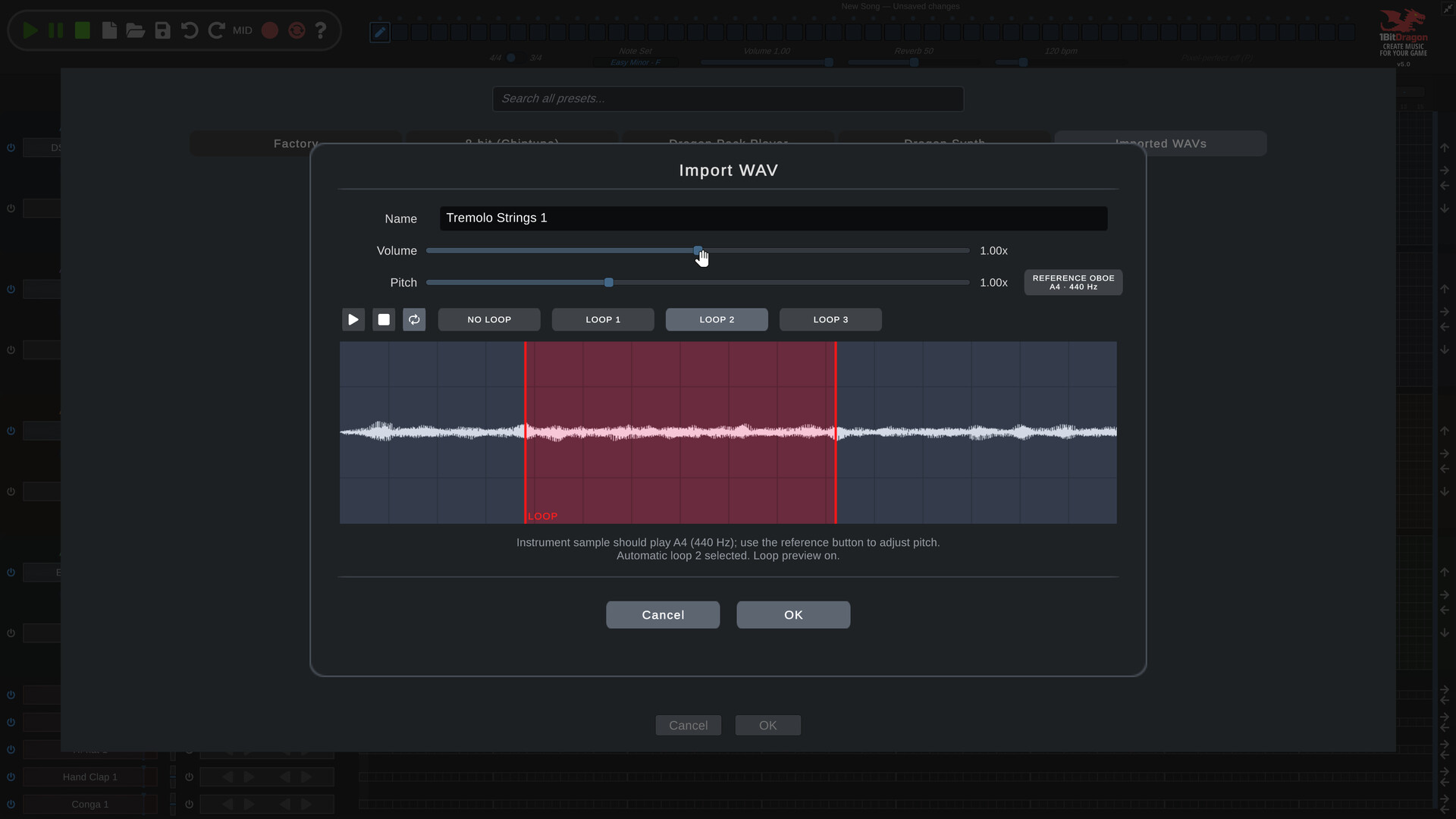Select the Hand Clap 1 track name
This screenshot has height=819, width=1456.
coord(89,777)
